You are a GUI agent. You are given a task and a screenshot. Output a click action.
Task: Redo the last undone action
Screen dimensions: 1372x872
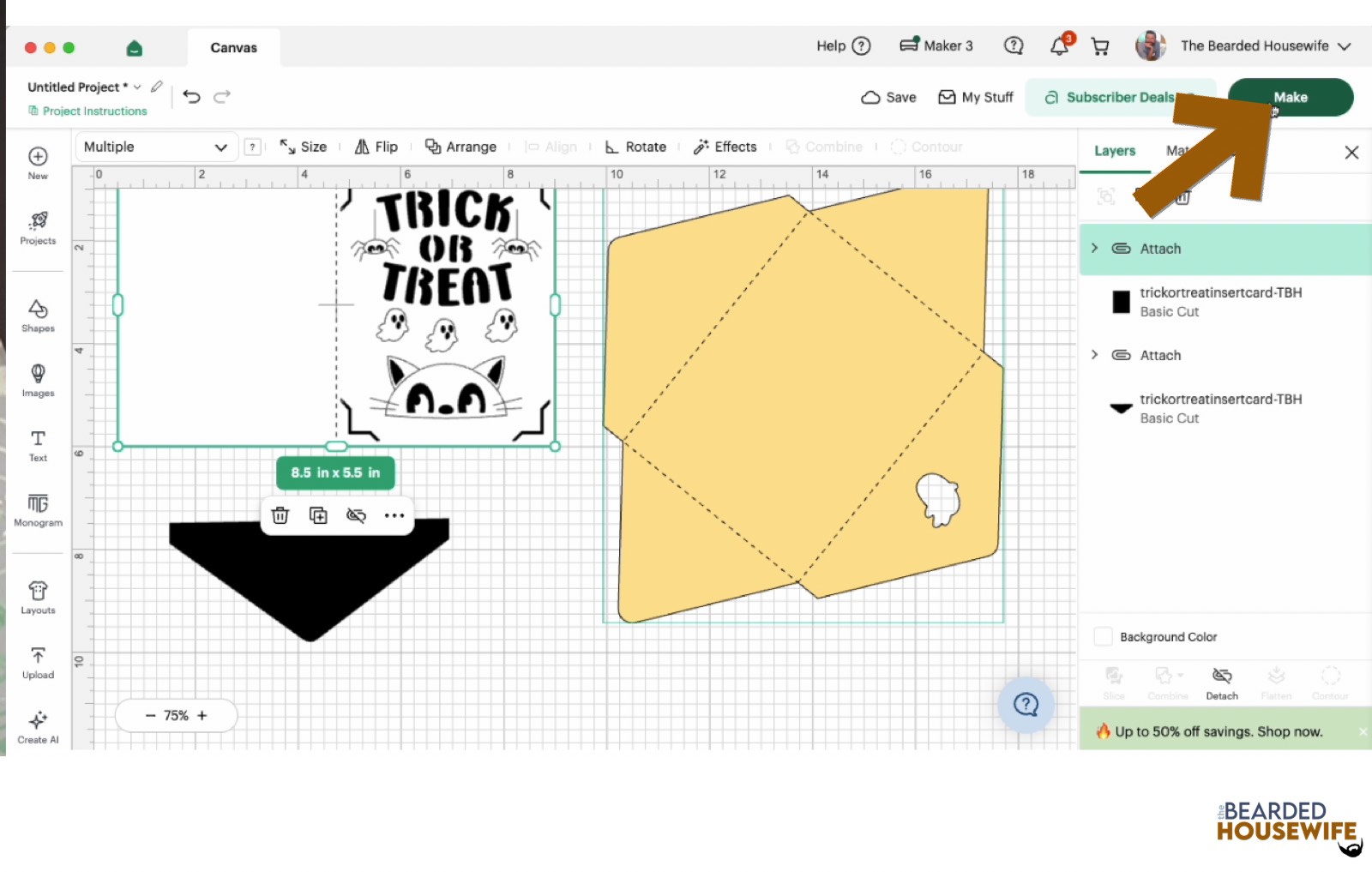(x=222, y=97)
